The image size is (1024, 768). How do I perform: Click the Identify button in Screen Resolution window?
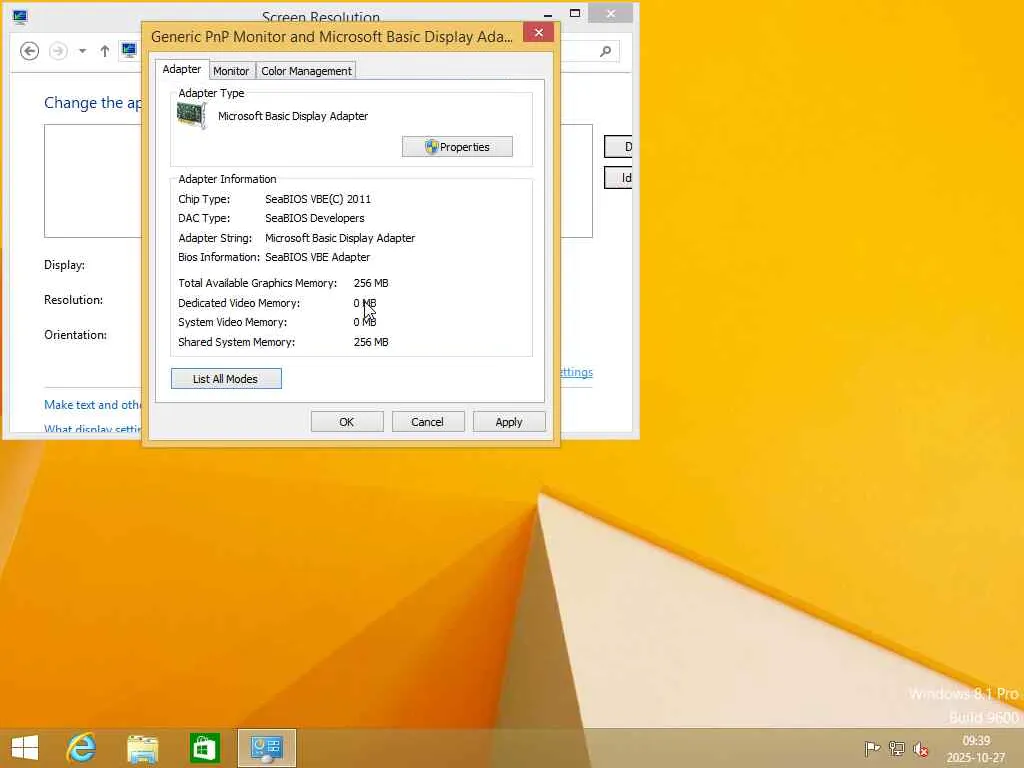(x=618, y=178)
